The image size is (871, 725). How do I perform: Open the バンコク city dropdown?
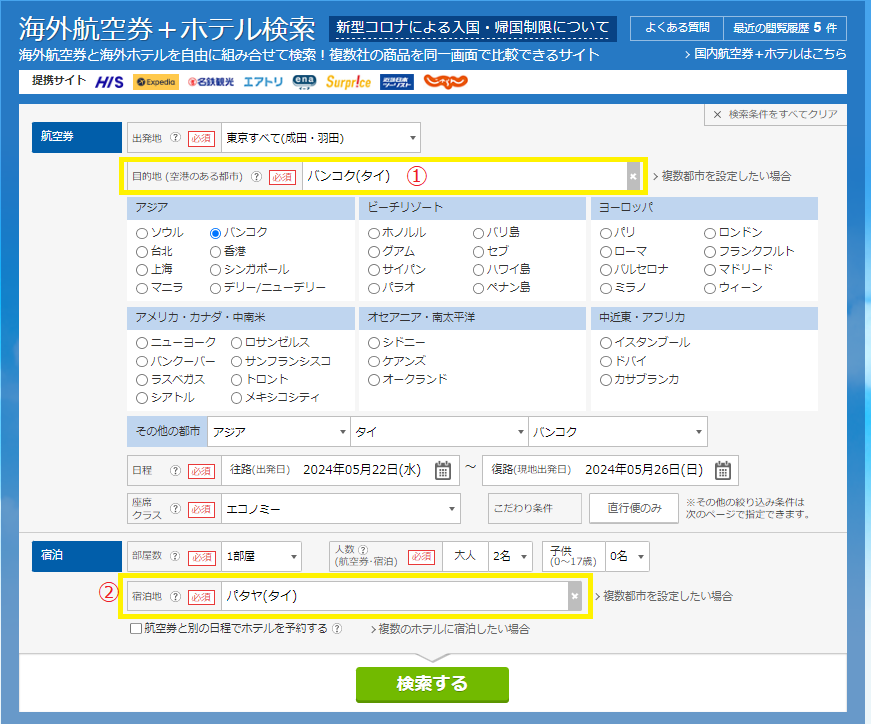point(618,432)
